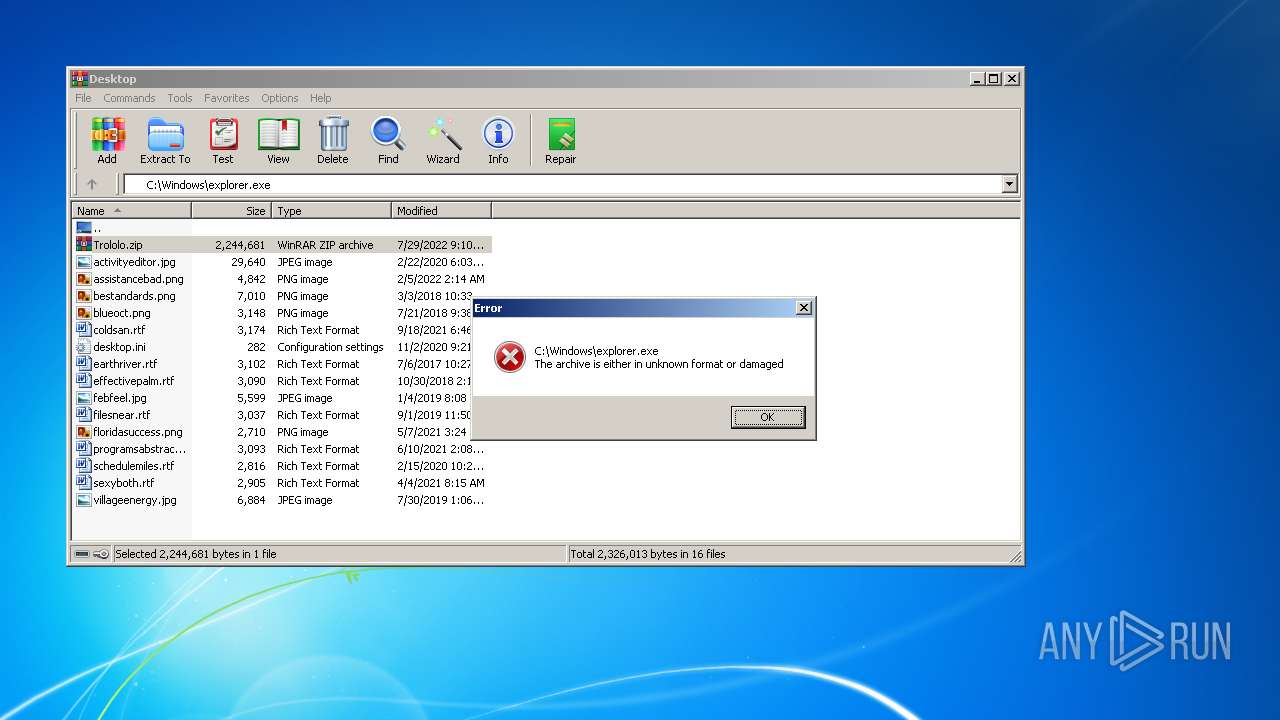Open the File menu
1280x720 pixels.
(x=83, y=98)
